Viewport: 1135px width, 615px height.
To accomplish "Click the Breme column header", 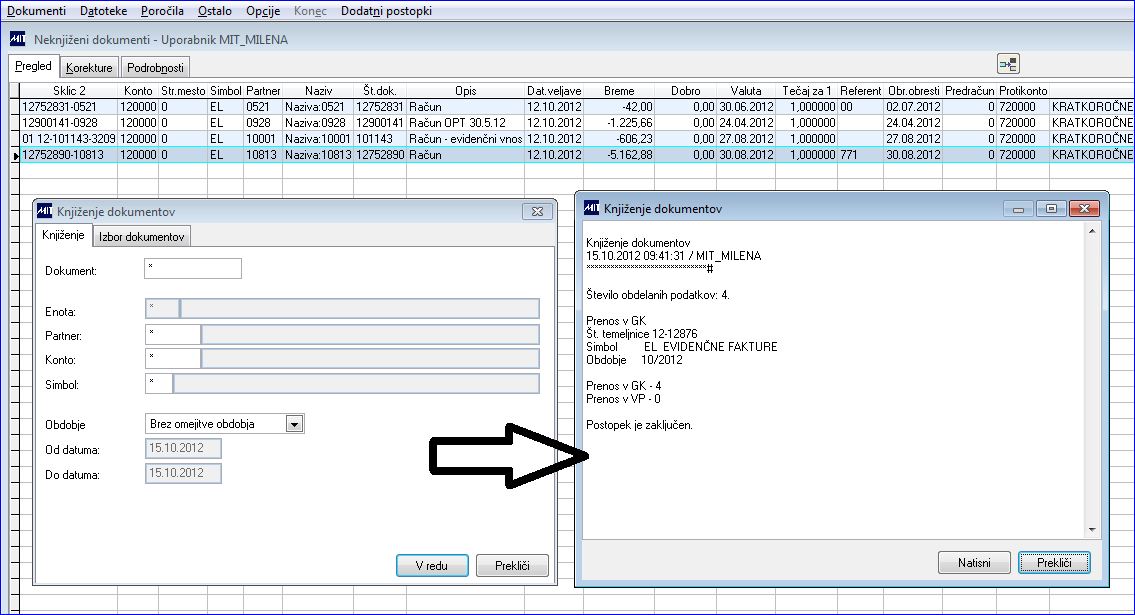I will (619, 90).
